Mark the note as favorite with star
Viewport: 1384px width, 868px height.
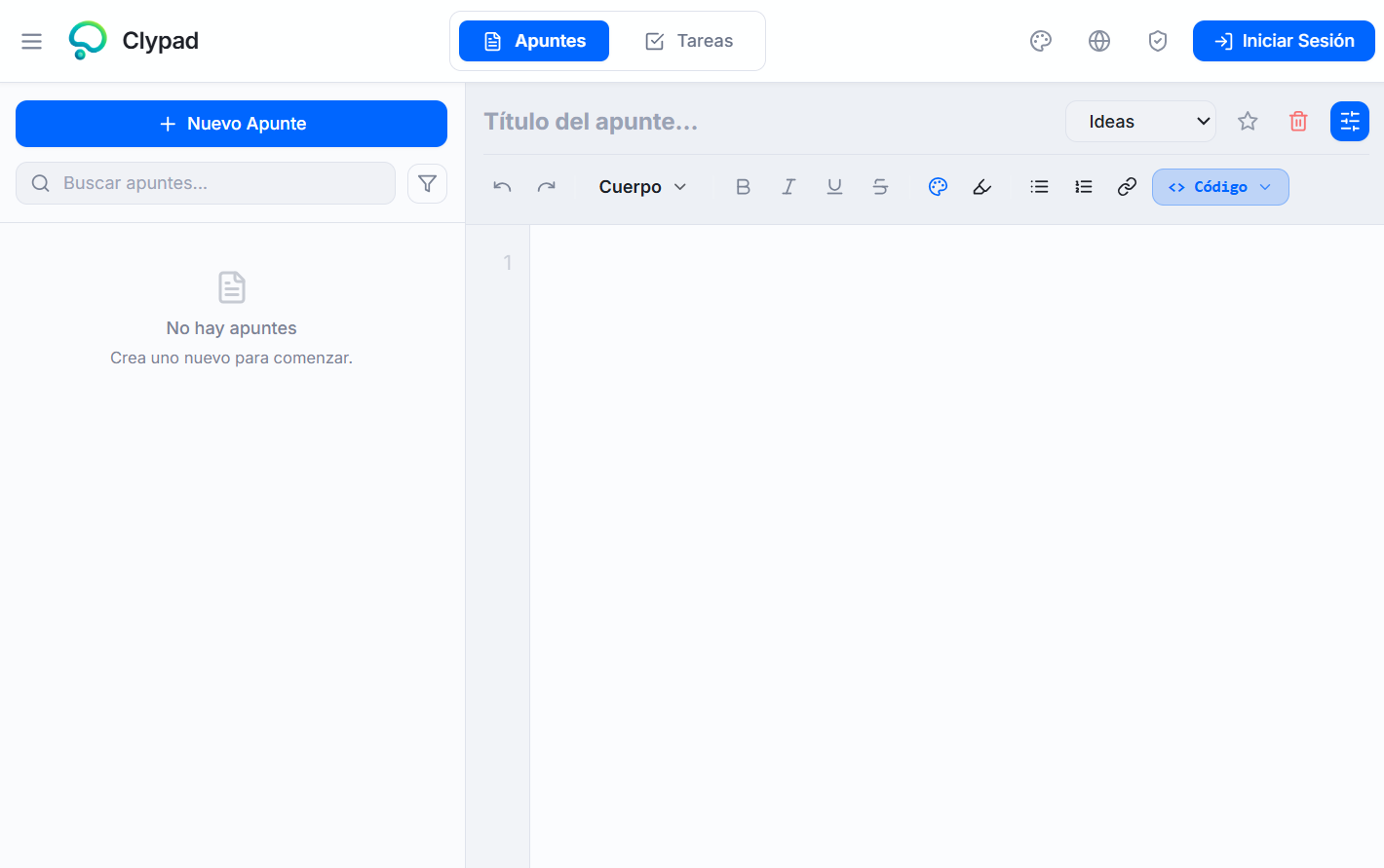[x=1248, y=122]
